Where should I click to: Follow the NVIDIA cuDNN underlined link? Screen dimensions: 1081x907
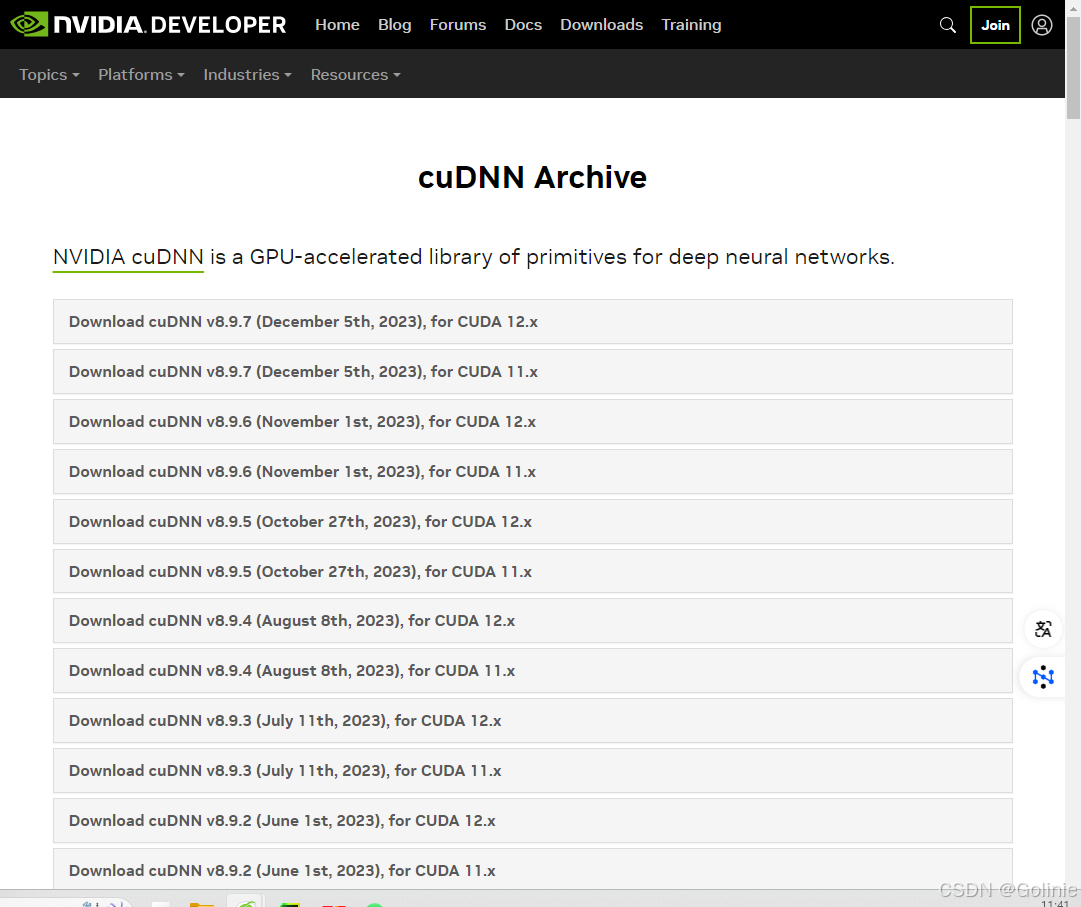point(128,257)
